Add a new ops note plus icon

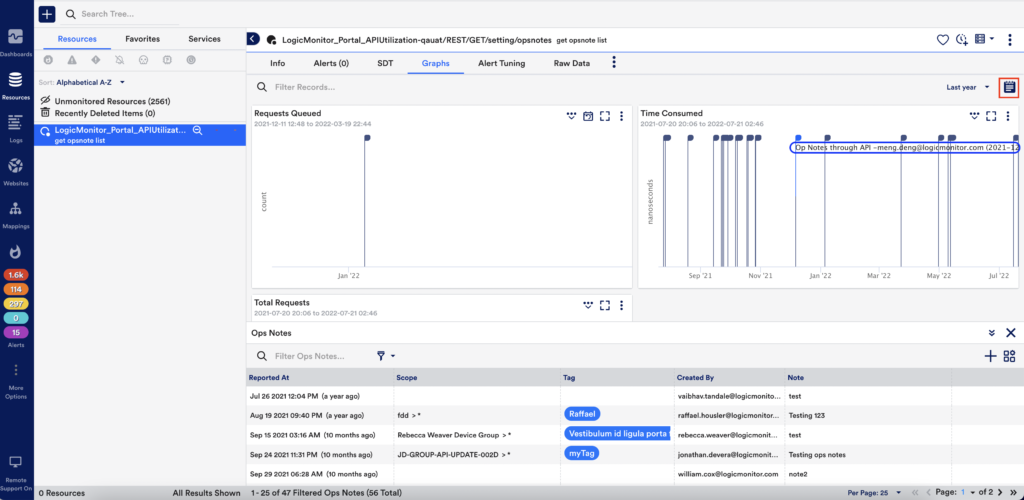pyautogui.click(x=990, y=356)
